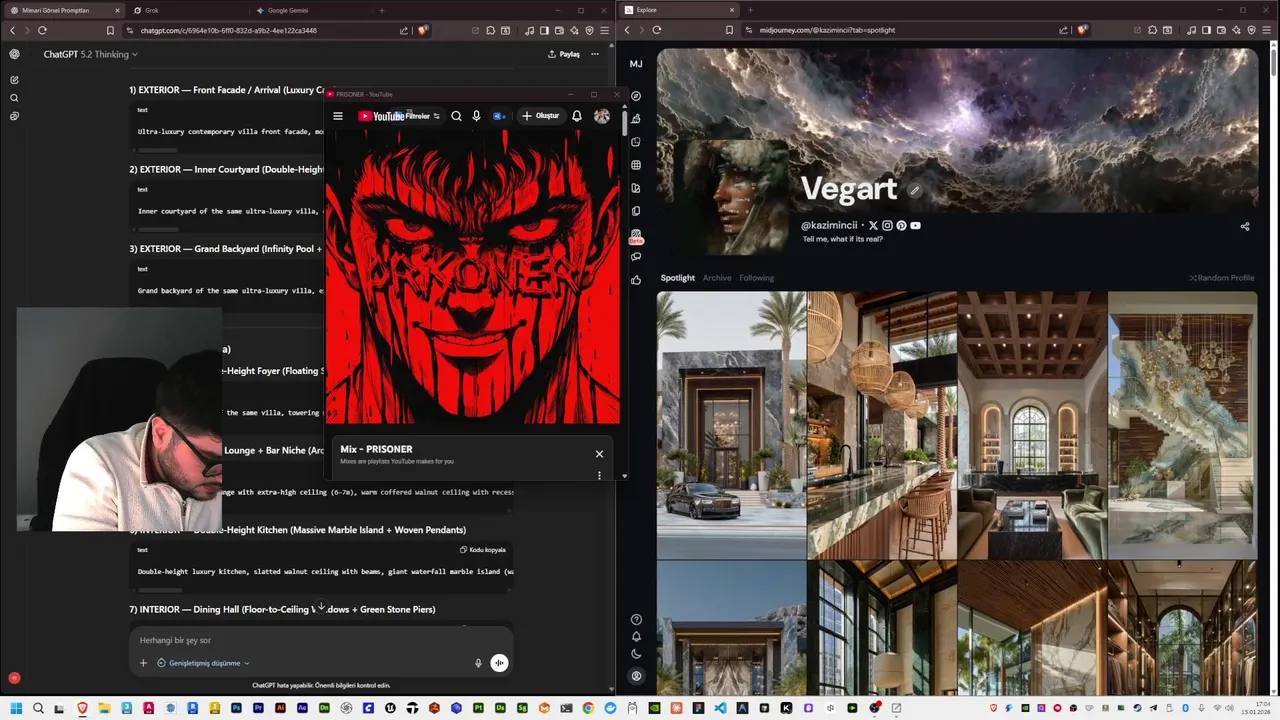Click the plus attach button in ChatGPT composer
Image resolution: width=1280 pixels, height=720 pixels.
(143, 663)
